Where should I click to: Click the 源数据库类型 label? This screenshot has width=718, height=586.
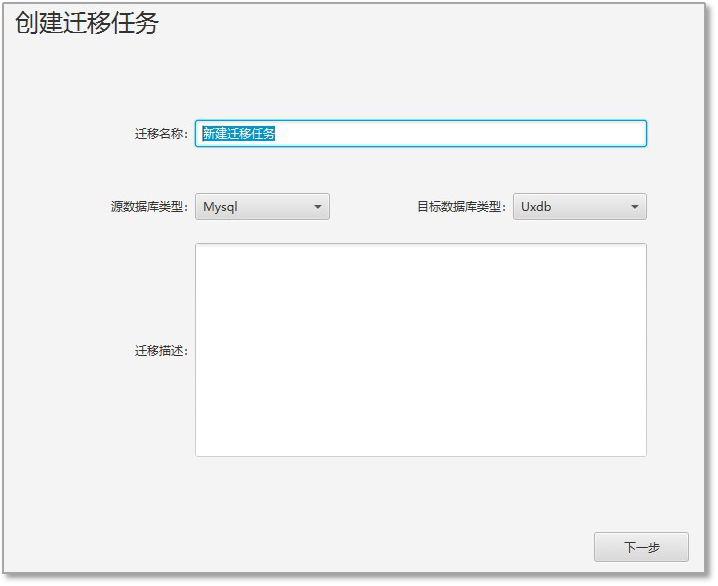click(149, 207)
